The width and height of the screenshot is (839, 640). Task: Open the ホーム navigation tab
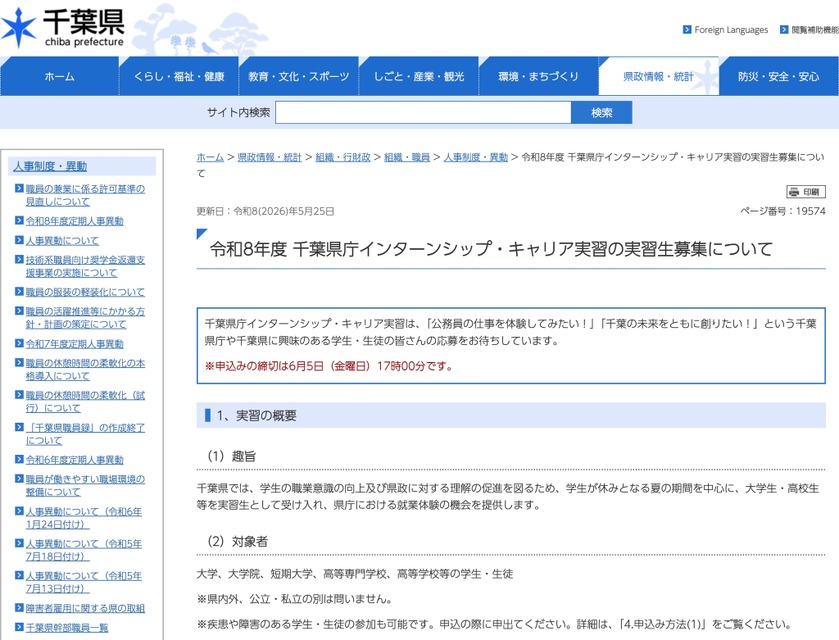coord(59,76)
